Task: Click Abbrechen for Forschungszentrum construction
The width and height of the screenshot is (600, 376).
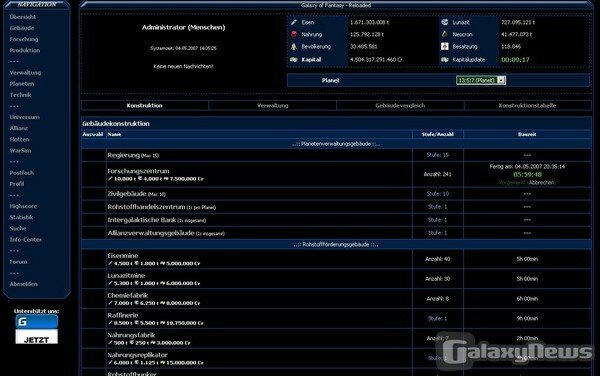Action: (x=541, y=182)
